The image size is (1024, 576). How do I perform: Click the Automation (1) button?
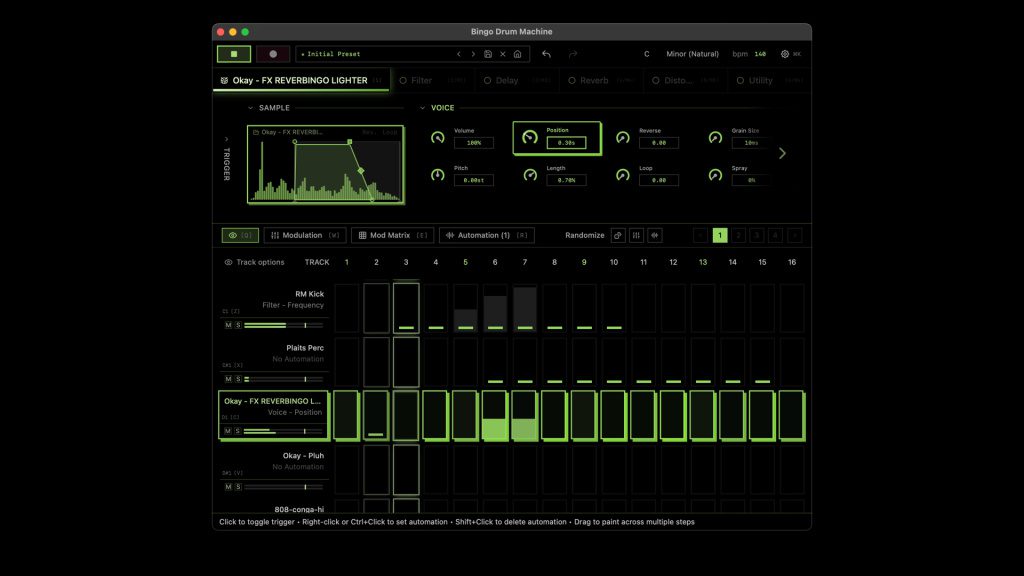click(486, 236)
